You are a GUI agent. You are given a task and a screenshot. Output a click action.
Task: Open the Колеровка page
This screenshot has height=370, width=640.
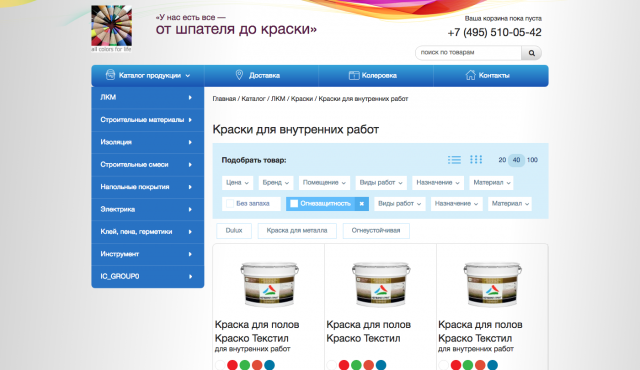376,75
